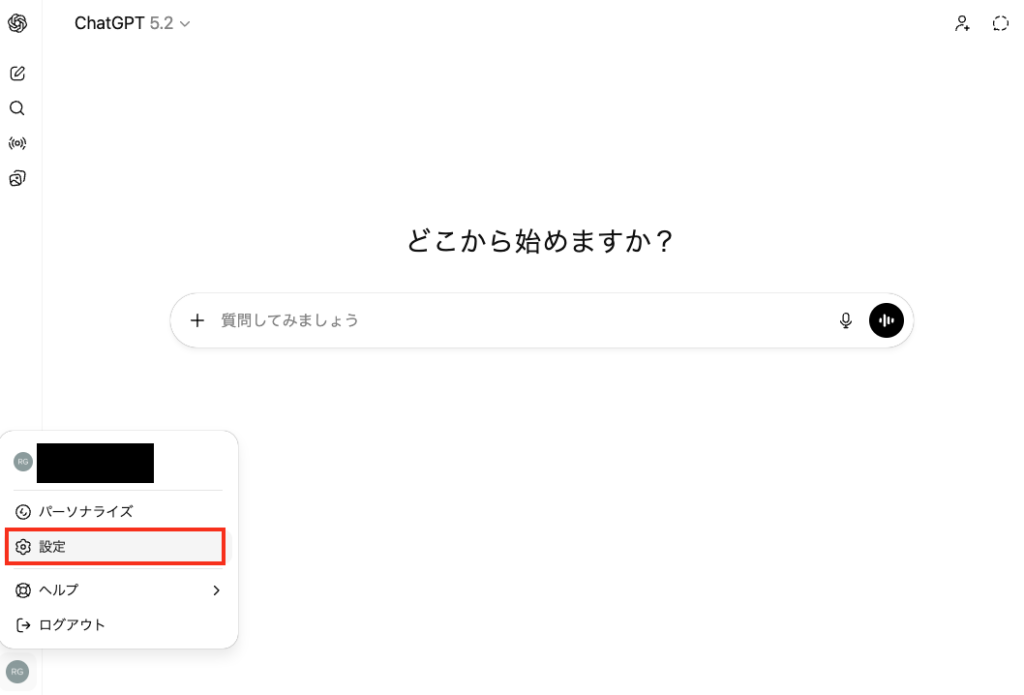Image resolution: width=1024 pixels, height=695 pixels.
Task: Launch voice mode with black waveform button
Action: (886, 320)
